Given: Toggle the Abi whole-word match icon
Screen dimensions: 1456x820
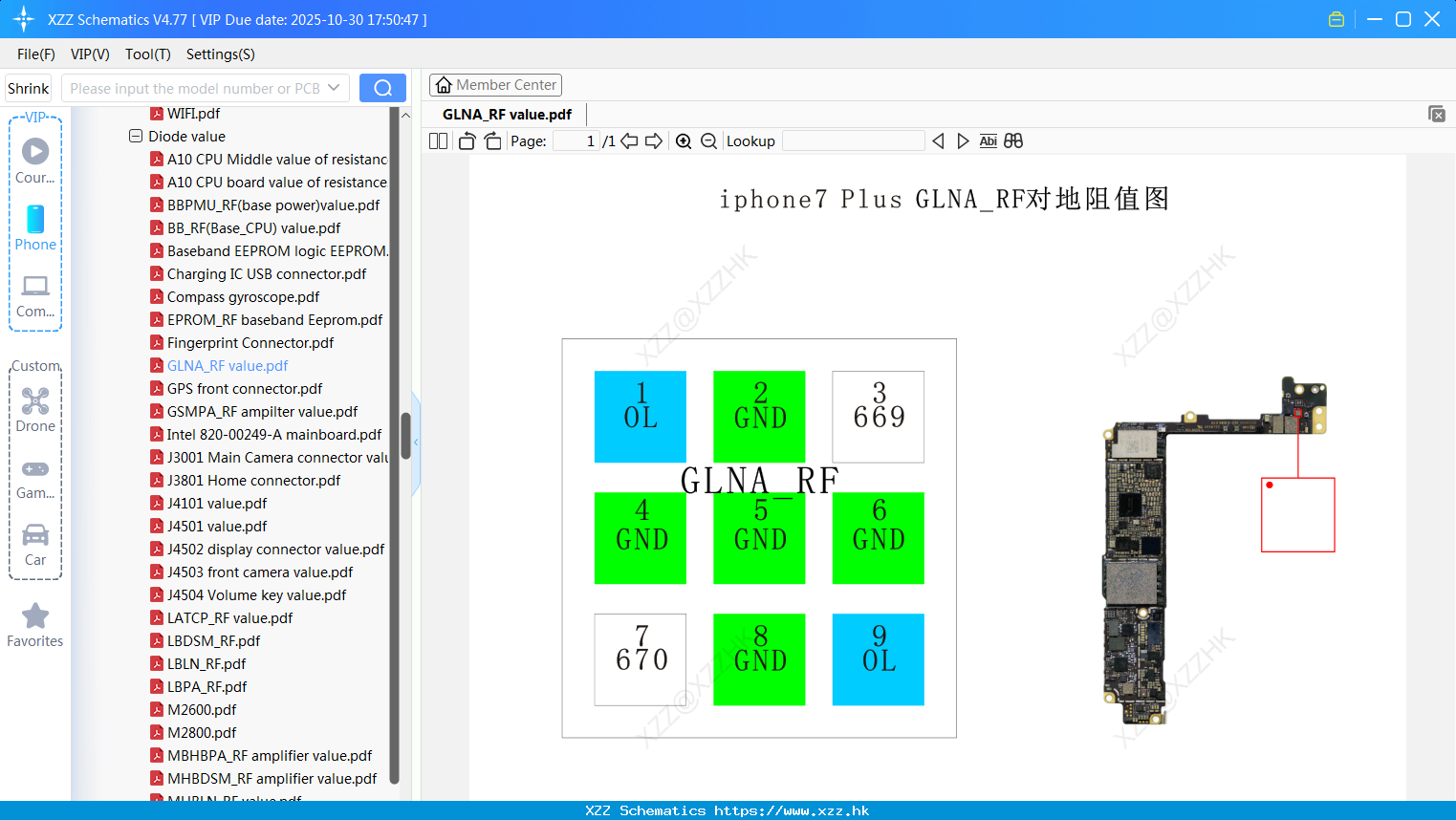Looking at the screenshot, I should tap(988, 141).
